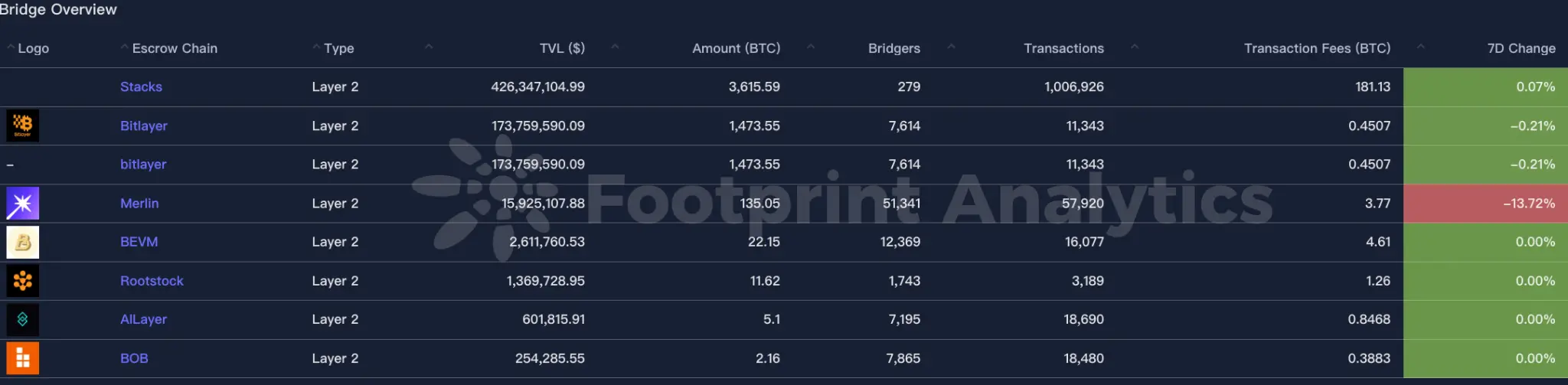Toggle sort arrow beside Type header

[316, 47]
